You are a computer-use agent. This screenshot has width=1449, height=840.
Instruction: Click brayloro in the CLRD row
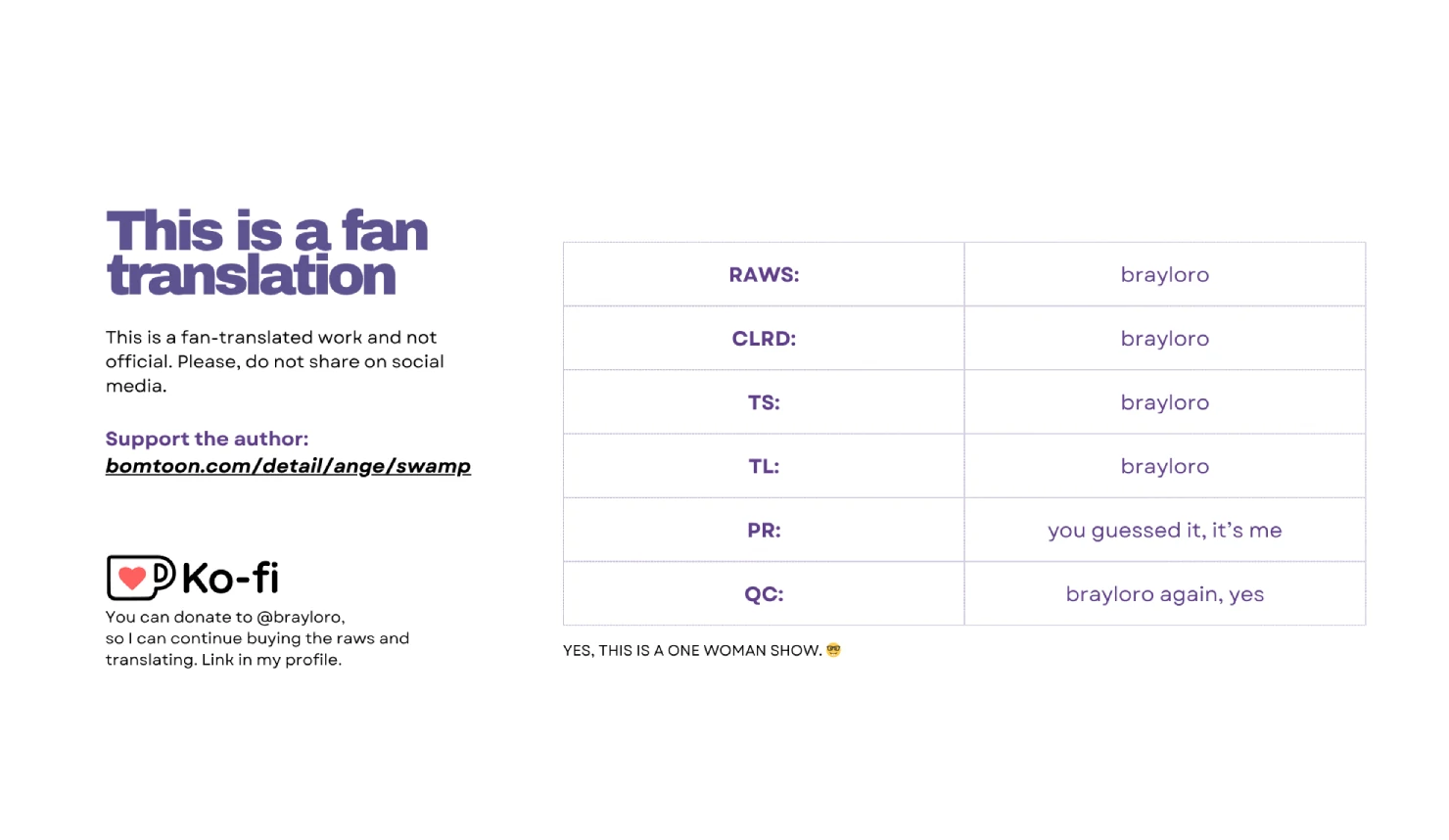pos(1164,339)
